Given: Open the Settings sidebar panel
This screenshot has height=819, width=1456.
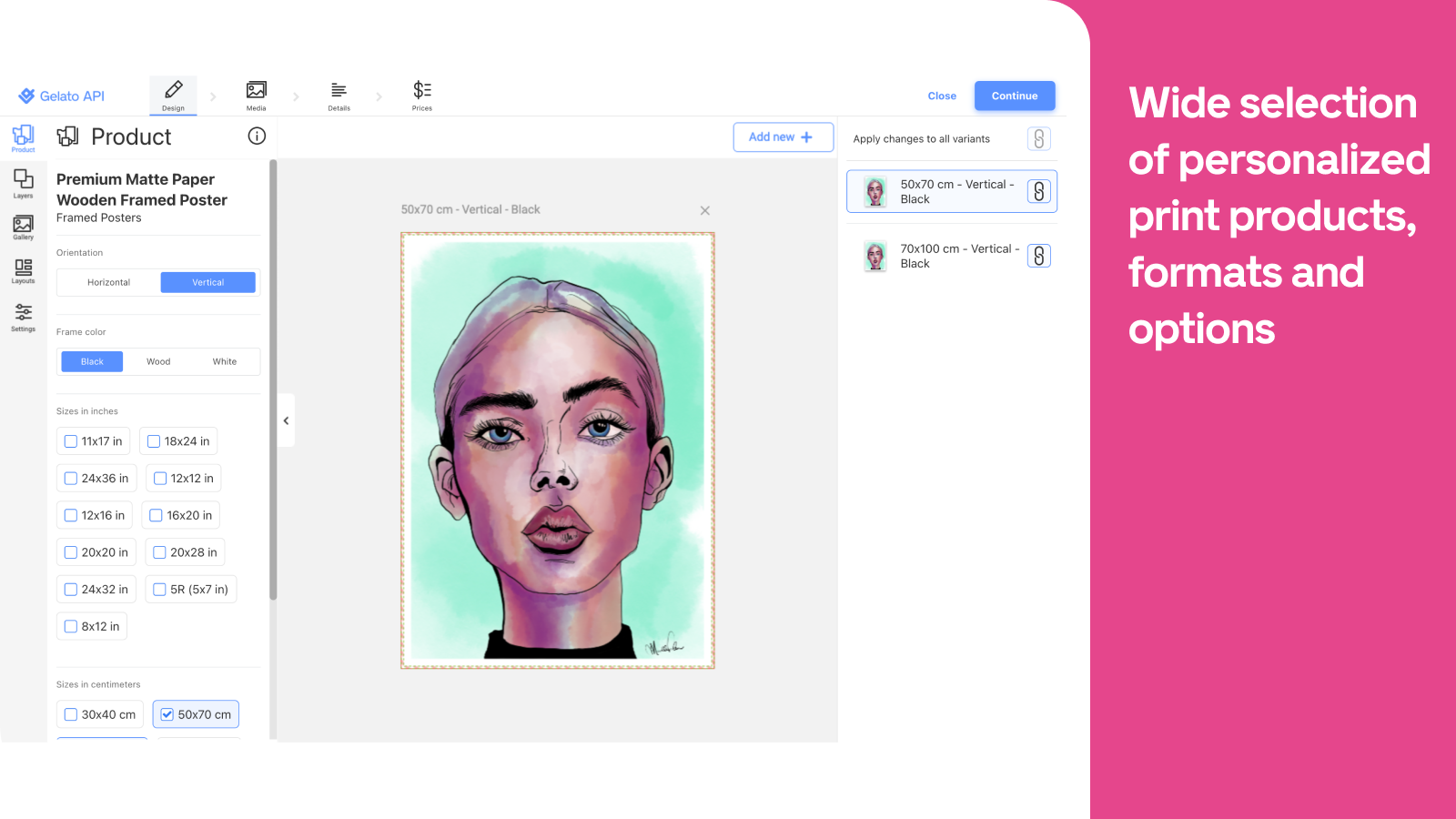Looking at the screenshot, I should point(24,318).
